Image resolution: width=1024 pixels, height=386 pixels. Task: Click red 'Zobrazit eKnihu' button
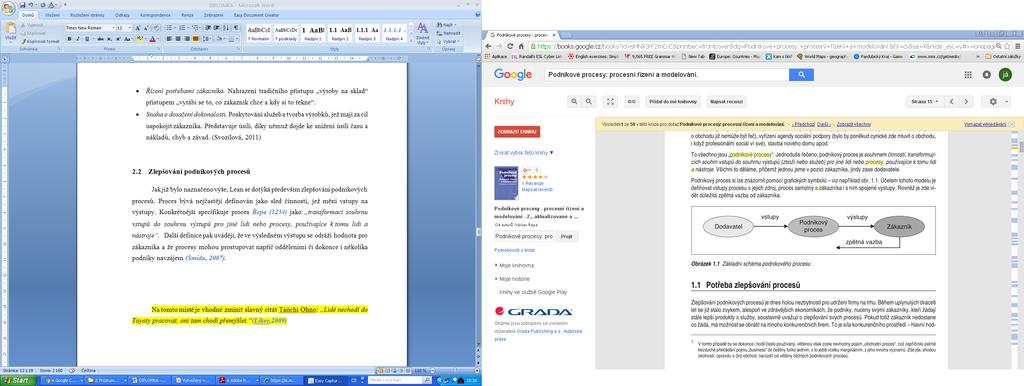(517, 131)
